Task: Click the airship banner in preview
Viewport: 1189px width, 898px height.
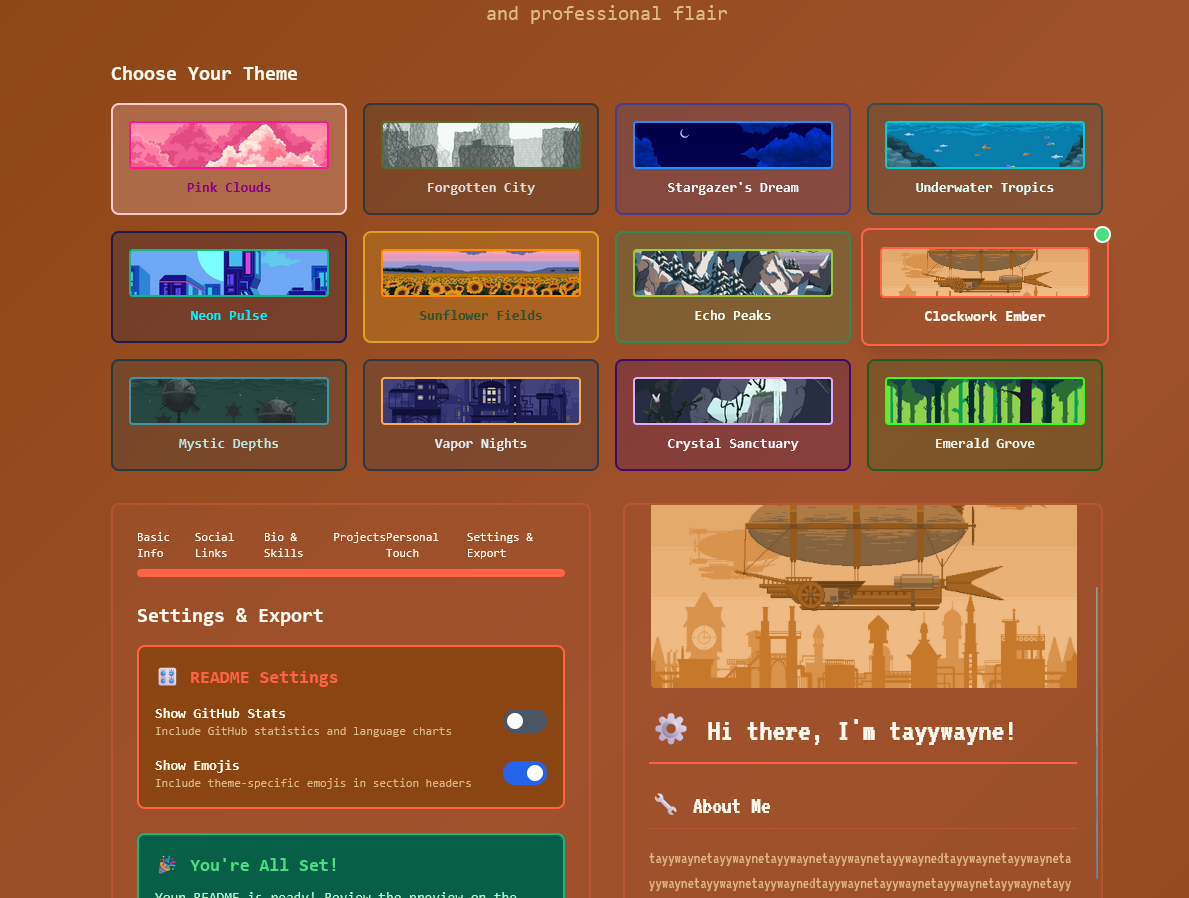Action: coord(864,596)
